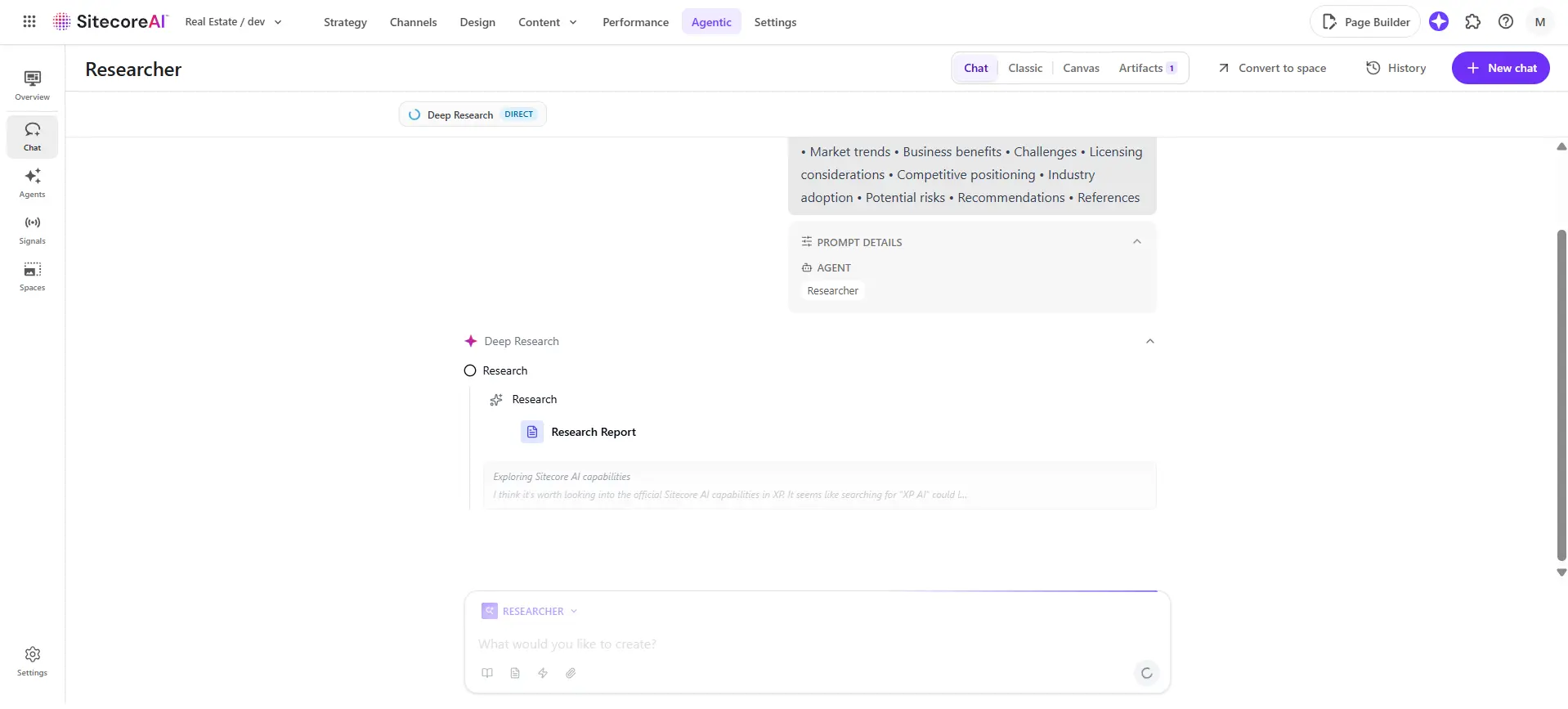Open the Real Estate / dev site dropdown
Screen dimensions: 1568x709
(x=234, y=22)
